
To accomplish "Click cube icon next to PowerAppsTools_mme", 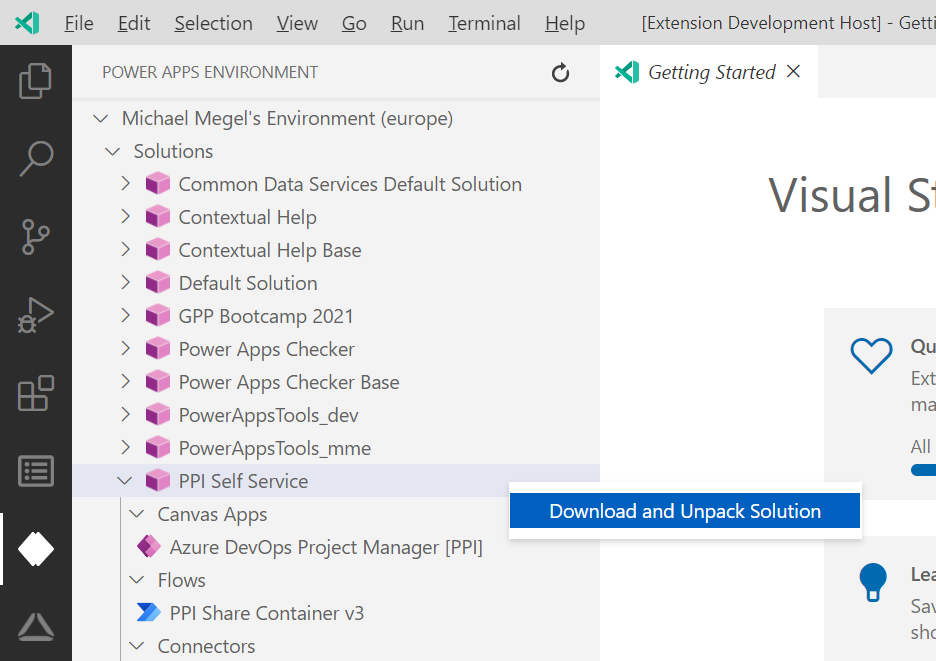I will (158, 447).
